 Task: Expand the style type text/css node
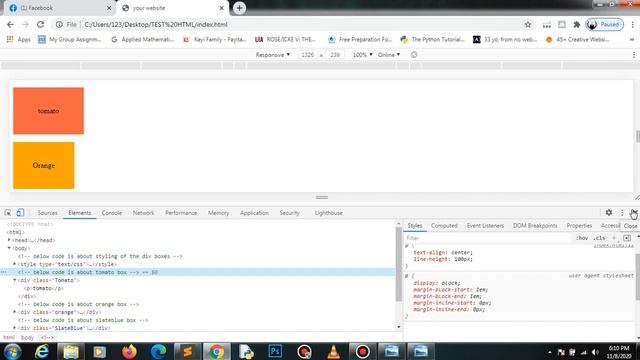point(15,264)
